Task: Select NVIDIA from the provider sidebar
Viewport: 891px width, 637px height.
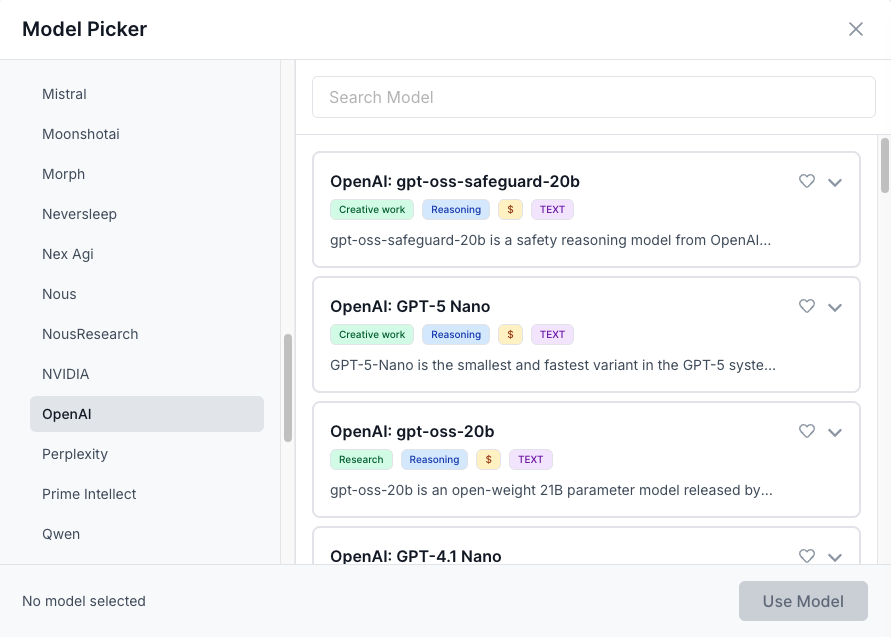Action: point(66,374)
